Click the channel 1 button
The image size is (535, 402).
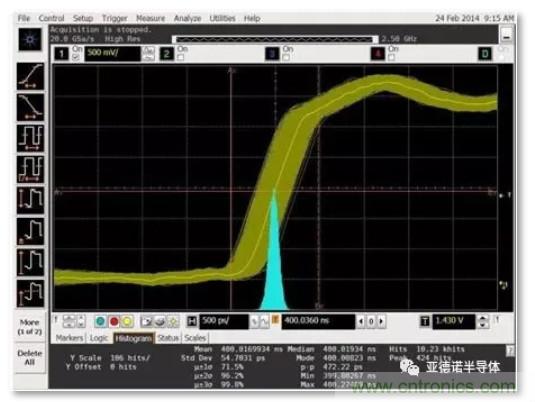[61, 54]
